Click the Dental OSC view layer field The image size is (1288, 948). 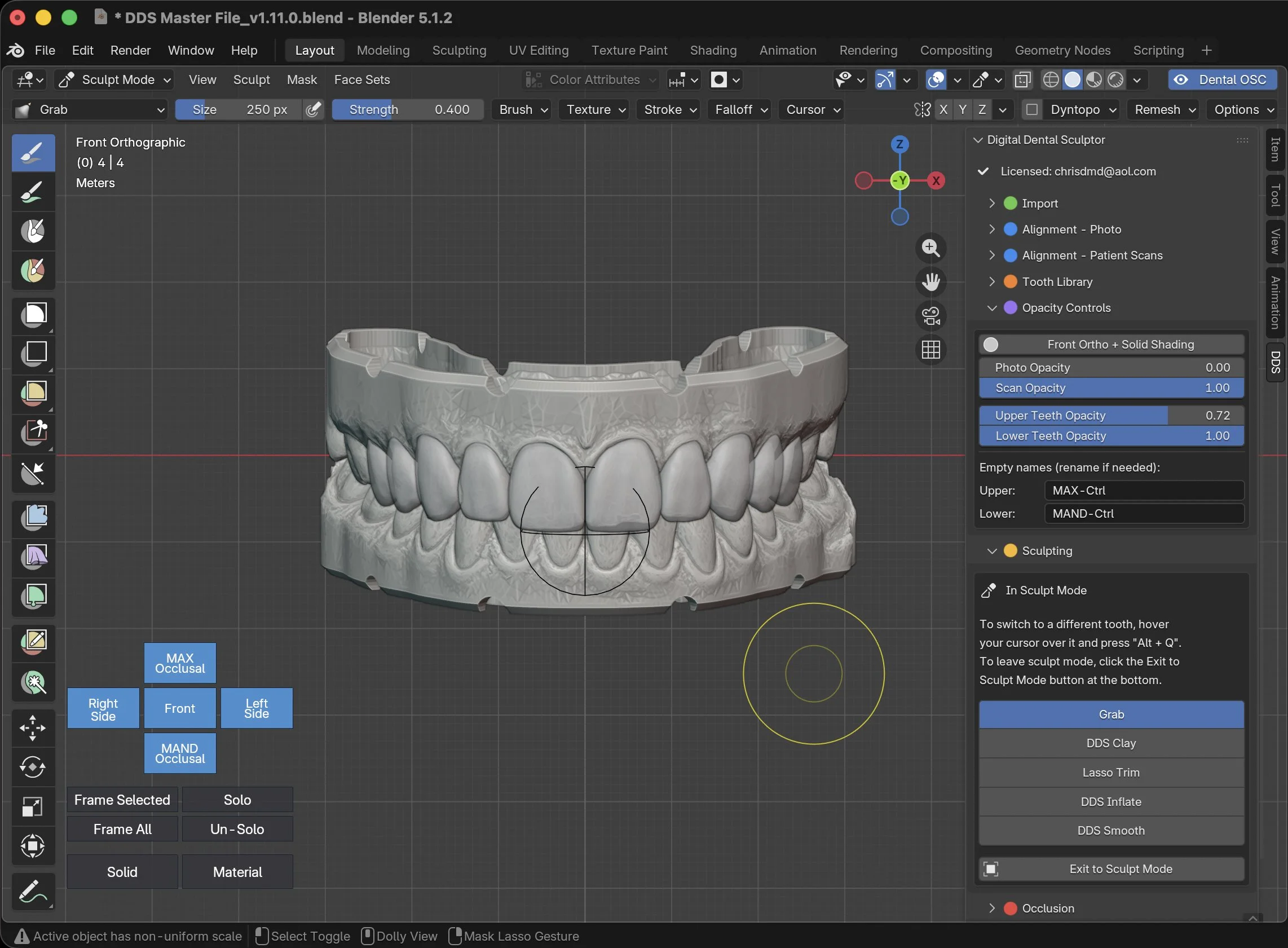(x=1223, y=80)
